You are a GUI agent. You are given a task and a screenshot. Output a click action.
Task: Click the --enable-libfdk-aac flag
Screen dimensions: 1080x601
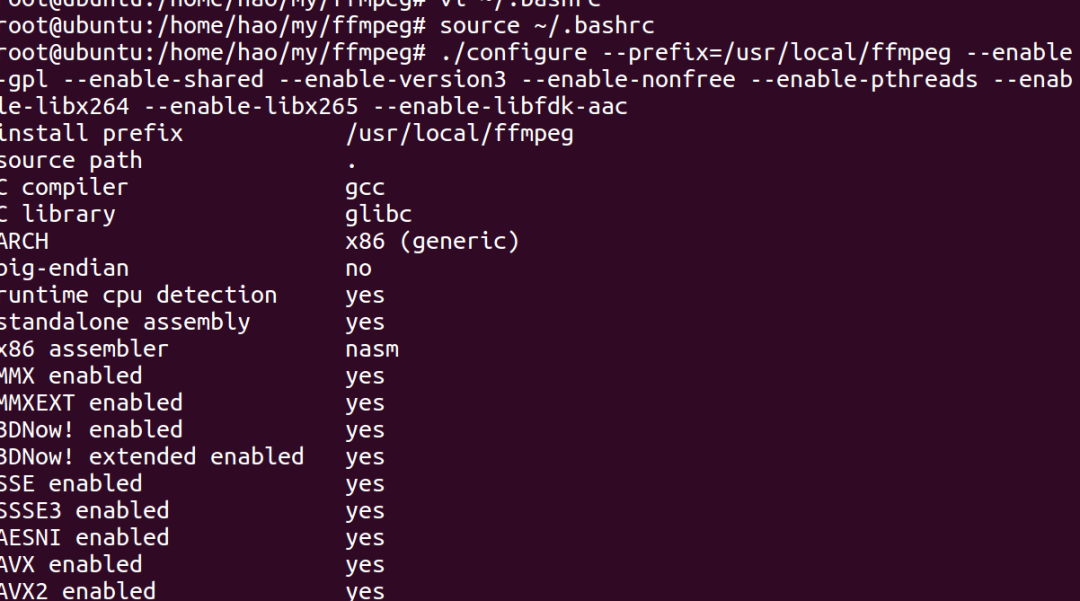500,106
